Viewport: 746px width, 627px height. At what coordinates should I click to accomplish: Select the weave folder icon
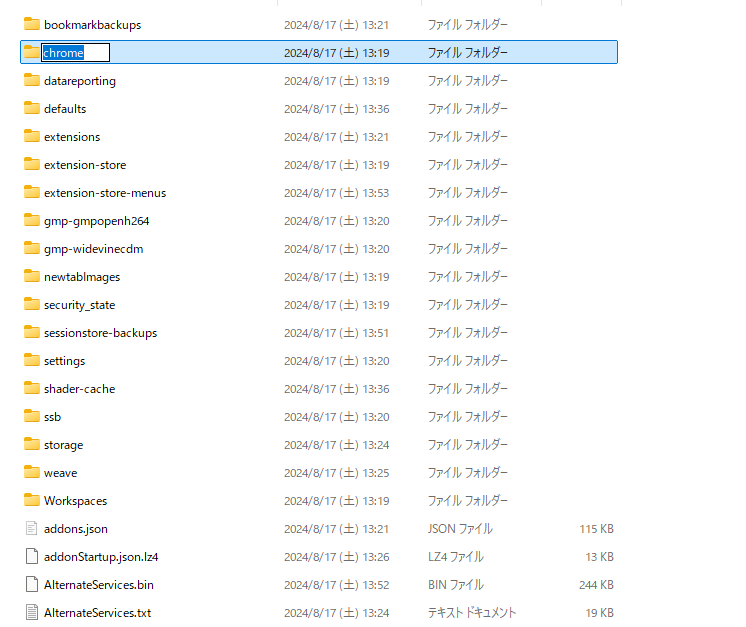32,472
